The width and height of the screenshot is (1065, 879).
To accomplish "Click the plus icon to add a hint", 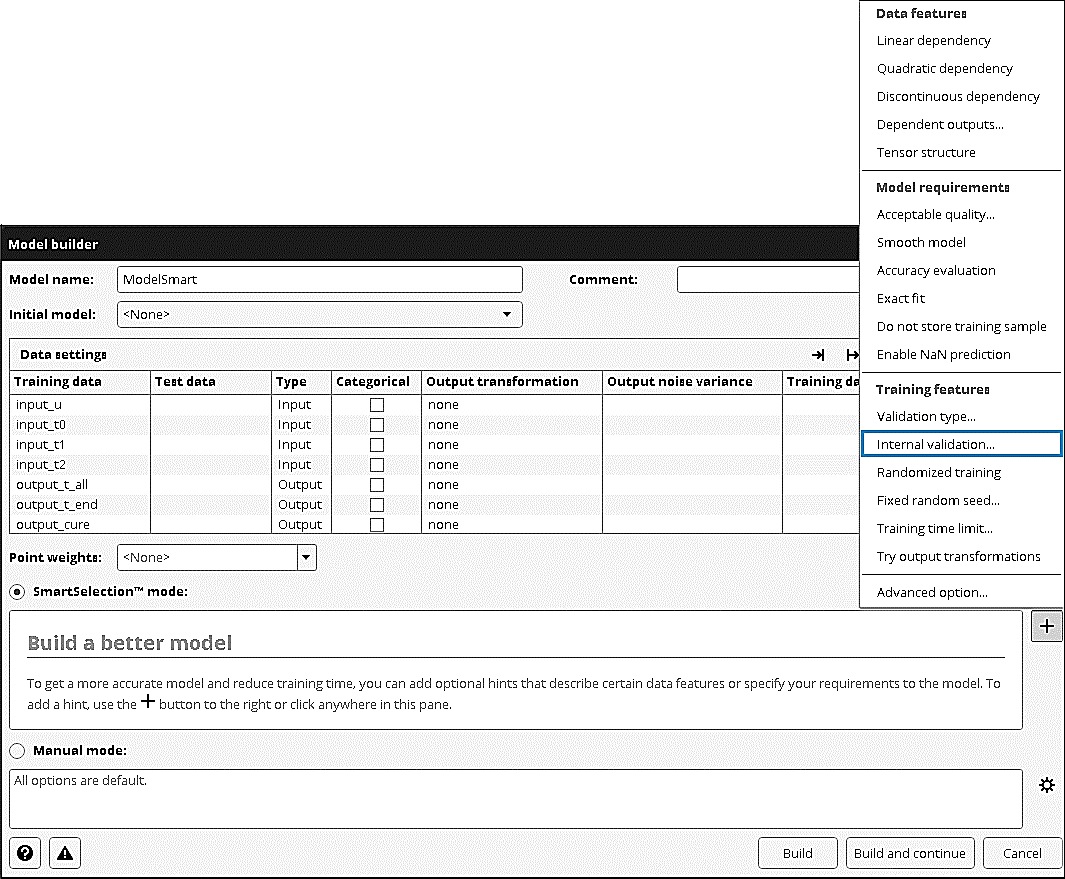I will pyautogui.click(x=1047, y=626).
